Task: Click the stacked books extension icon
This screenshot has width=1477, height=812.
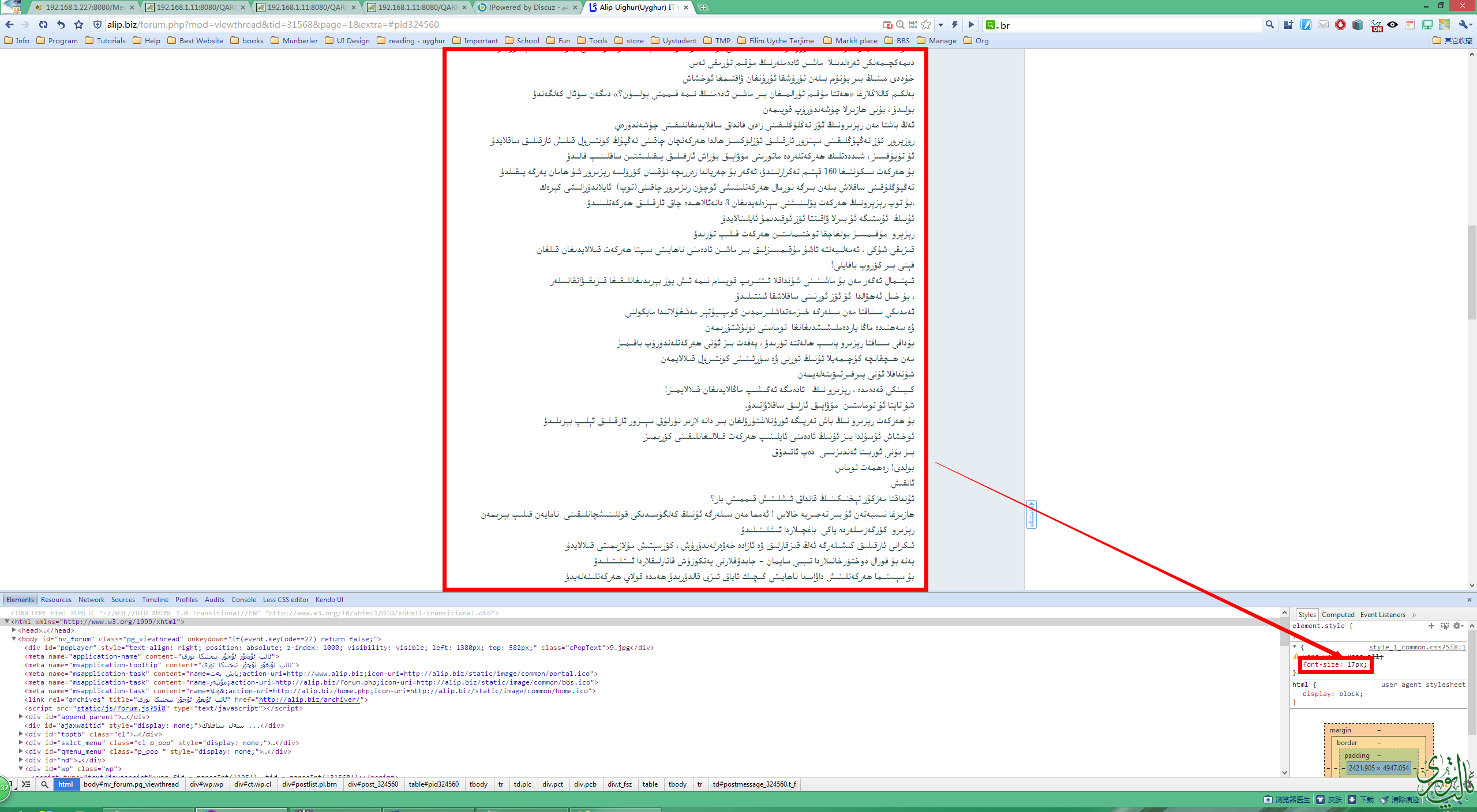Action: click(1358, 25)
